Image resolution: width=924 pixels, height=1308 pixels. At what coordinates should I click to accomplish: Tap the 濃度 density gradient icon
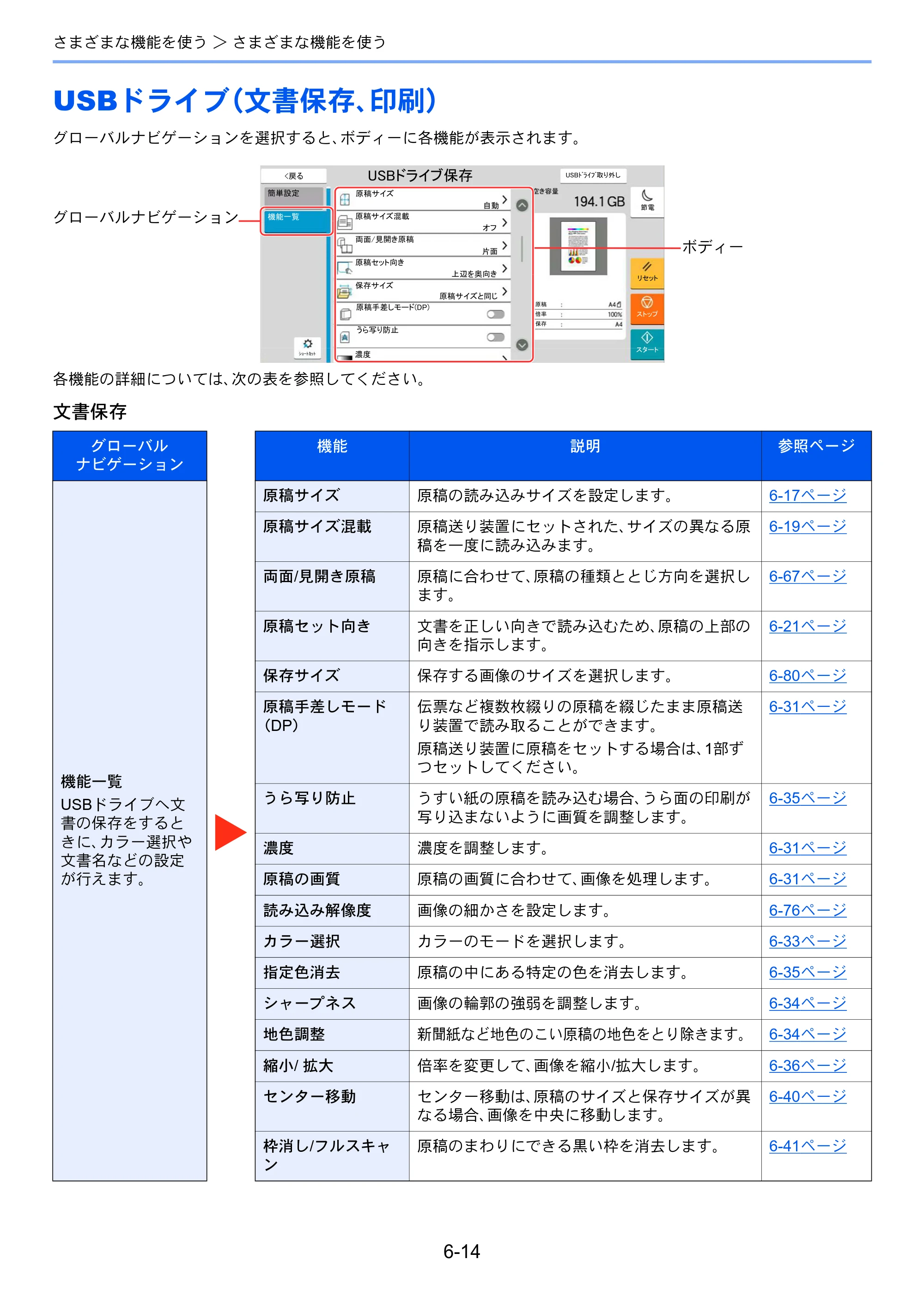pyautogui.click(x=345, y=359)
